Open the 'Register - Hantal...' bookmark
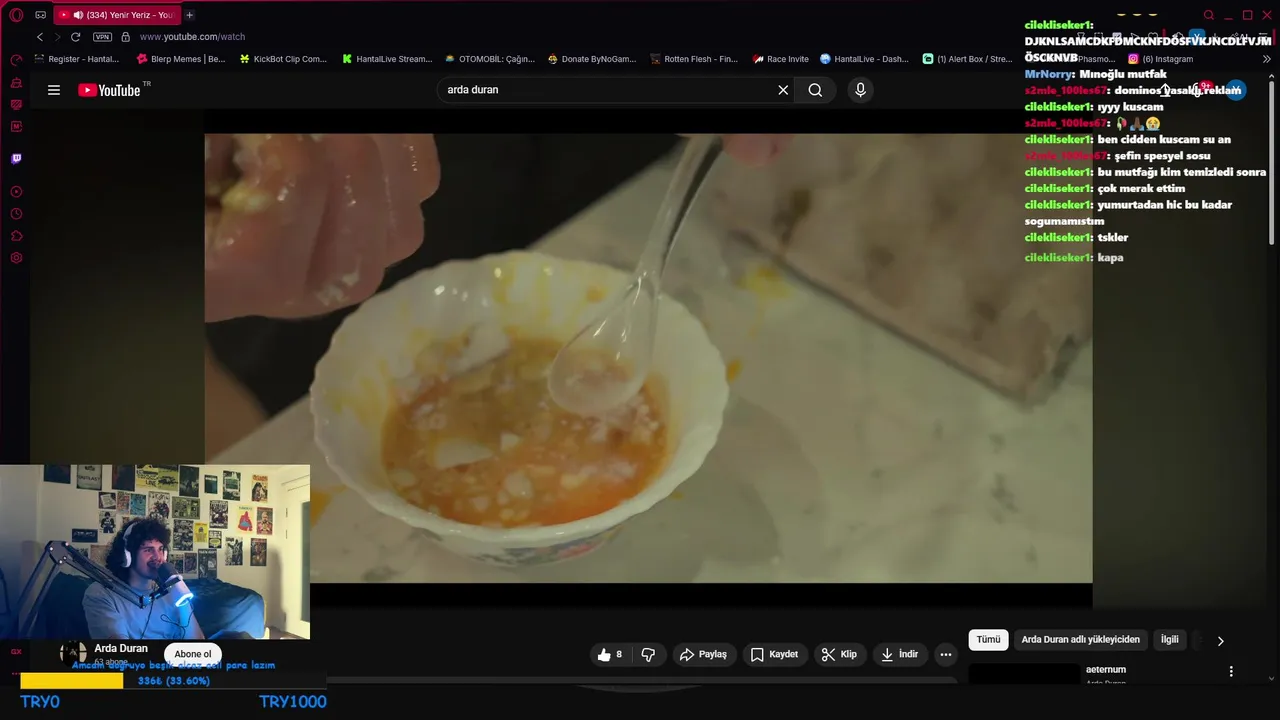 tap(77, 59)
